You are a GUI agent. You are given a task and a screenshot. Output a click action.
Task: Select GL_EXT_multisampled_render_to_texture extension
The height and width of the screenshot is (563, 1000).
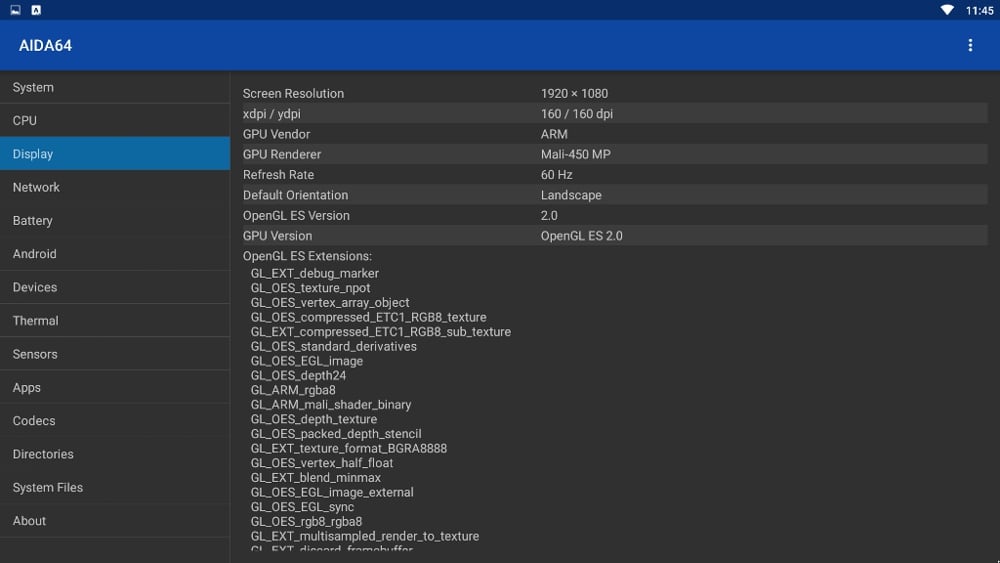pos(365,537)
